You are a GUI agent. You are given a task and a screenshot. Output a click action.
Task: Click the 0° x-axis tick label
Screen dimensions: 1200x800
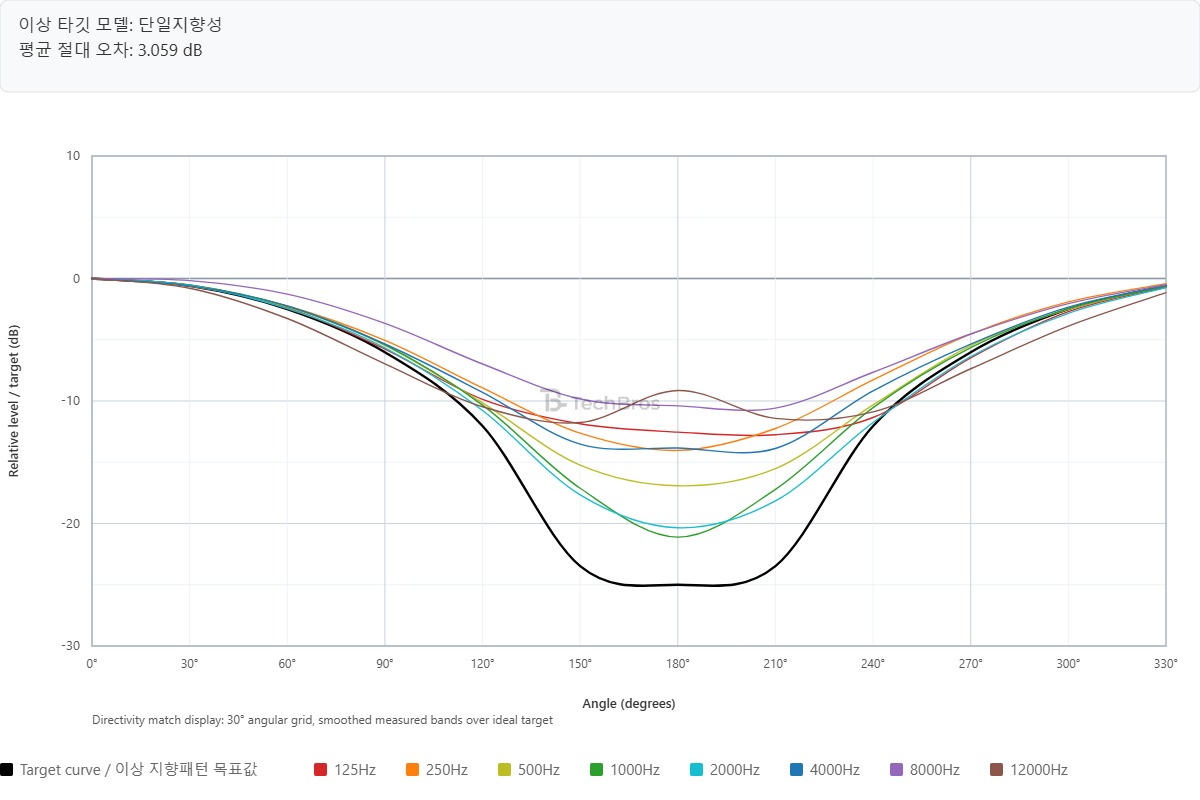click(x=92, y=663)
